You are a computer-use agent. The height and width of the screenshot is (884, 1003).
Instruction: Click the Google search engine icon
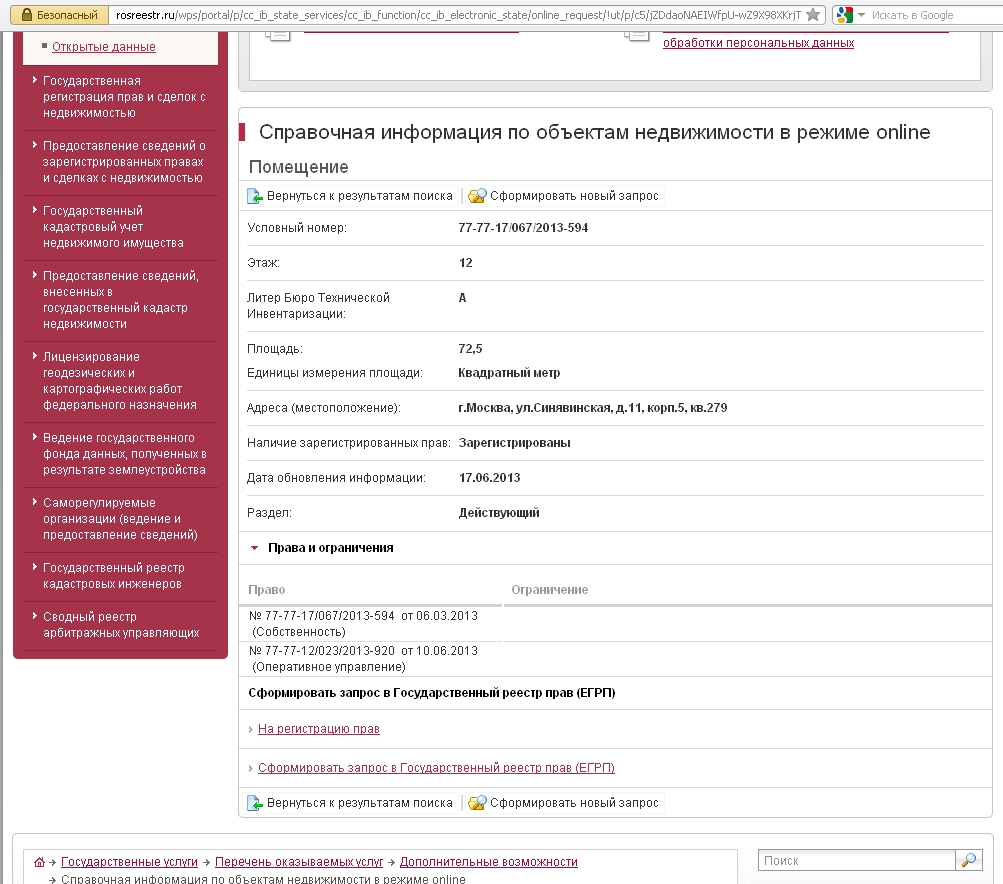point(845,15)
